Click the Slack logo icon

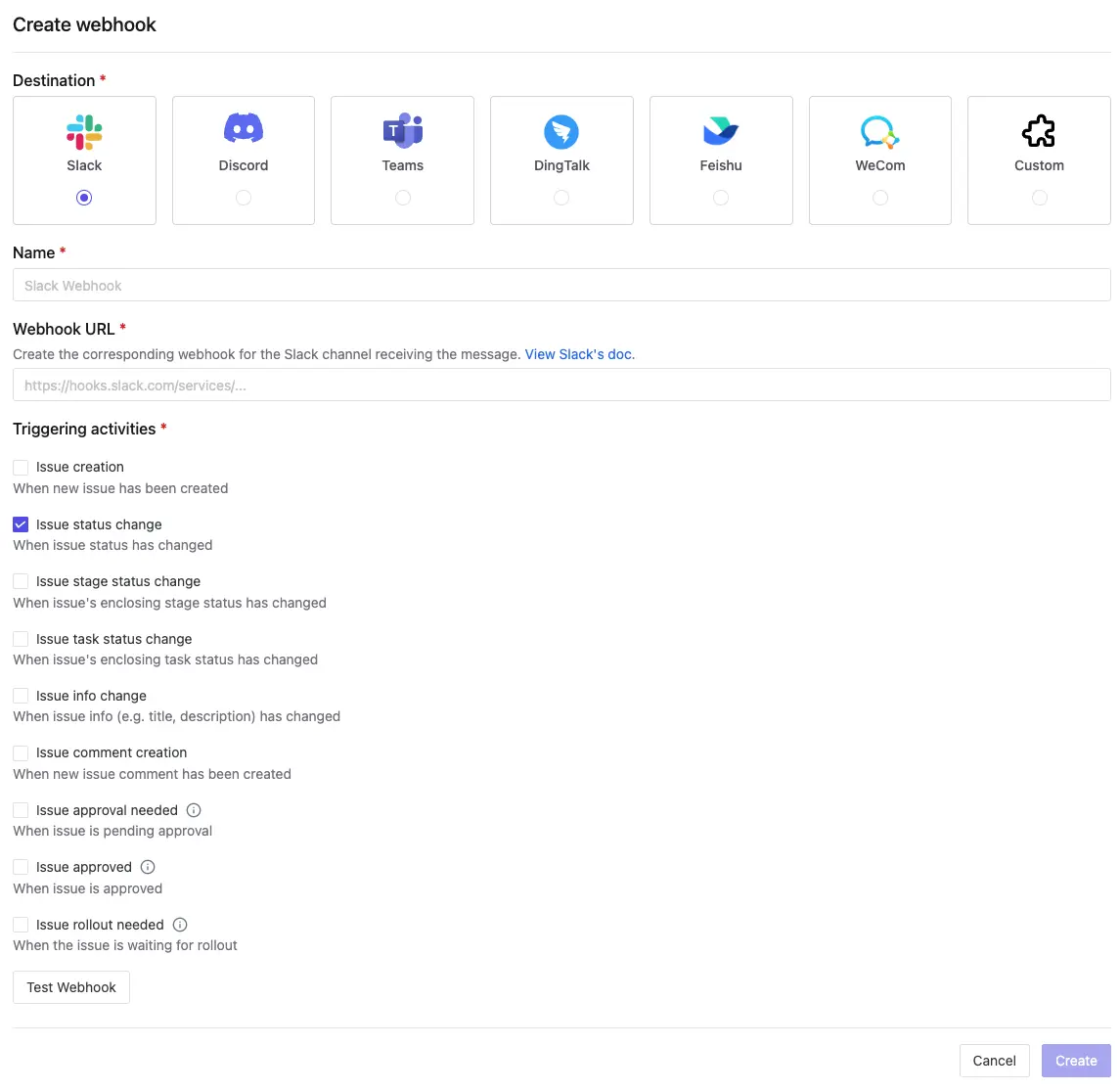tap(84, 131)
